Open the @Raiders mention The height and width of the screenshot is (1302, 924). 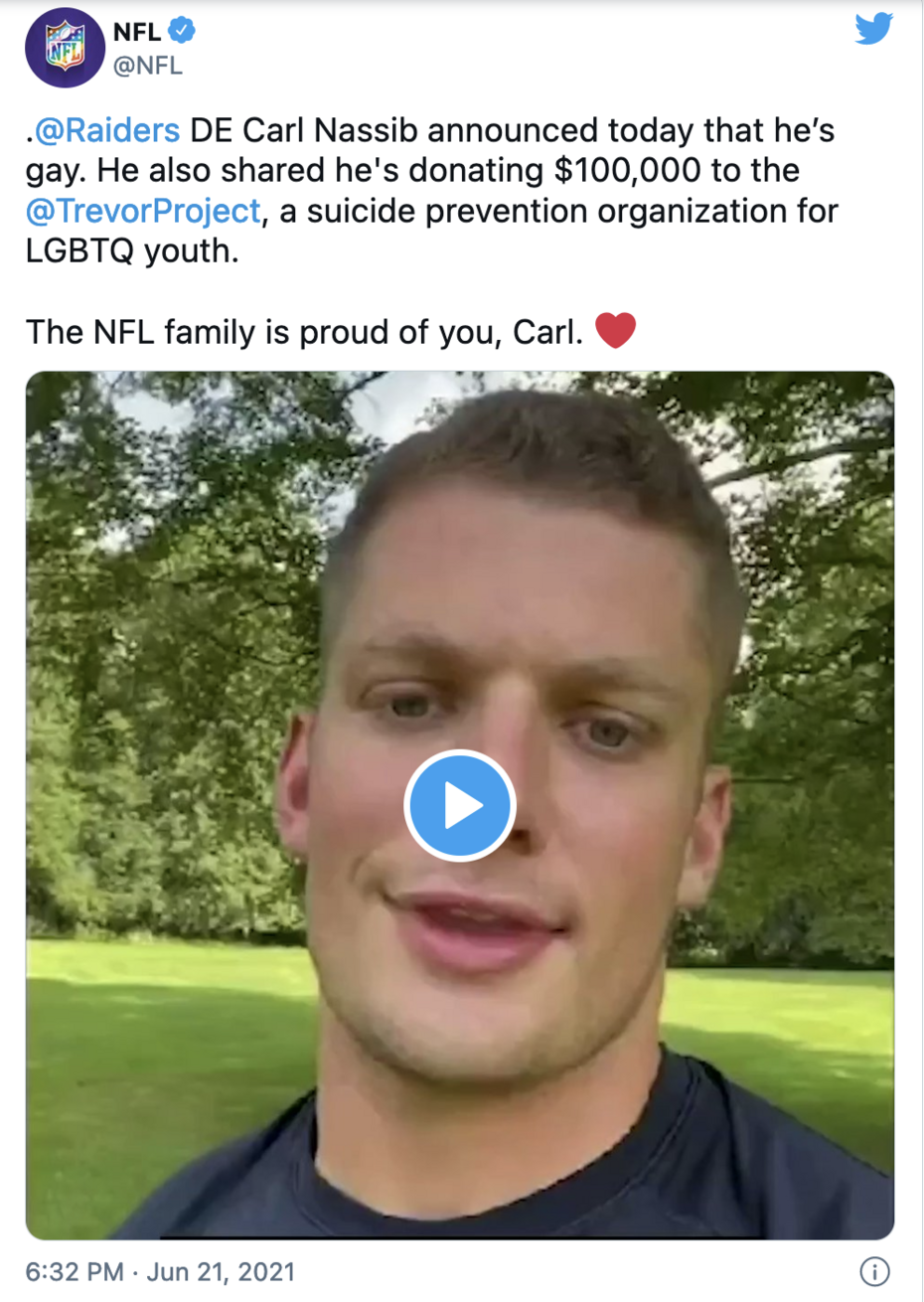pos(106,130)
